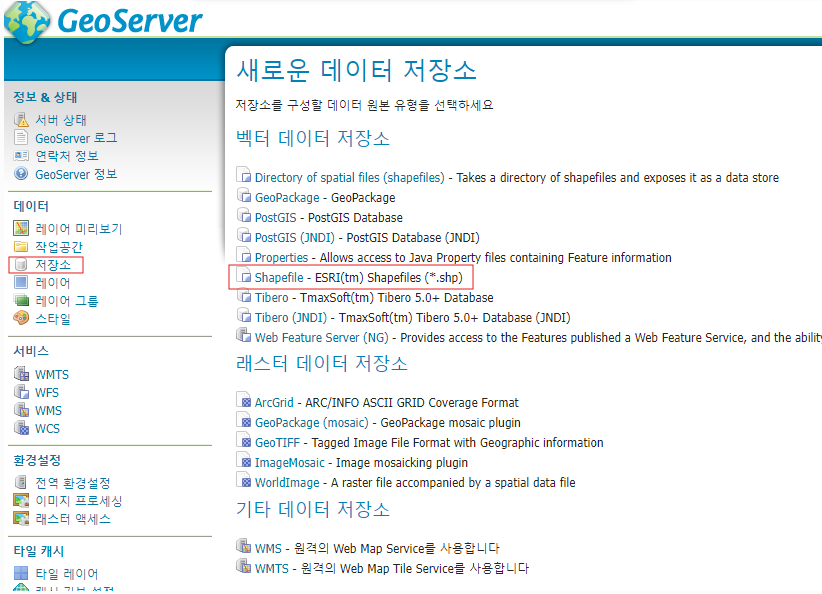Click the 연락처 정보 card icon

point(21,156)
